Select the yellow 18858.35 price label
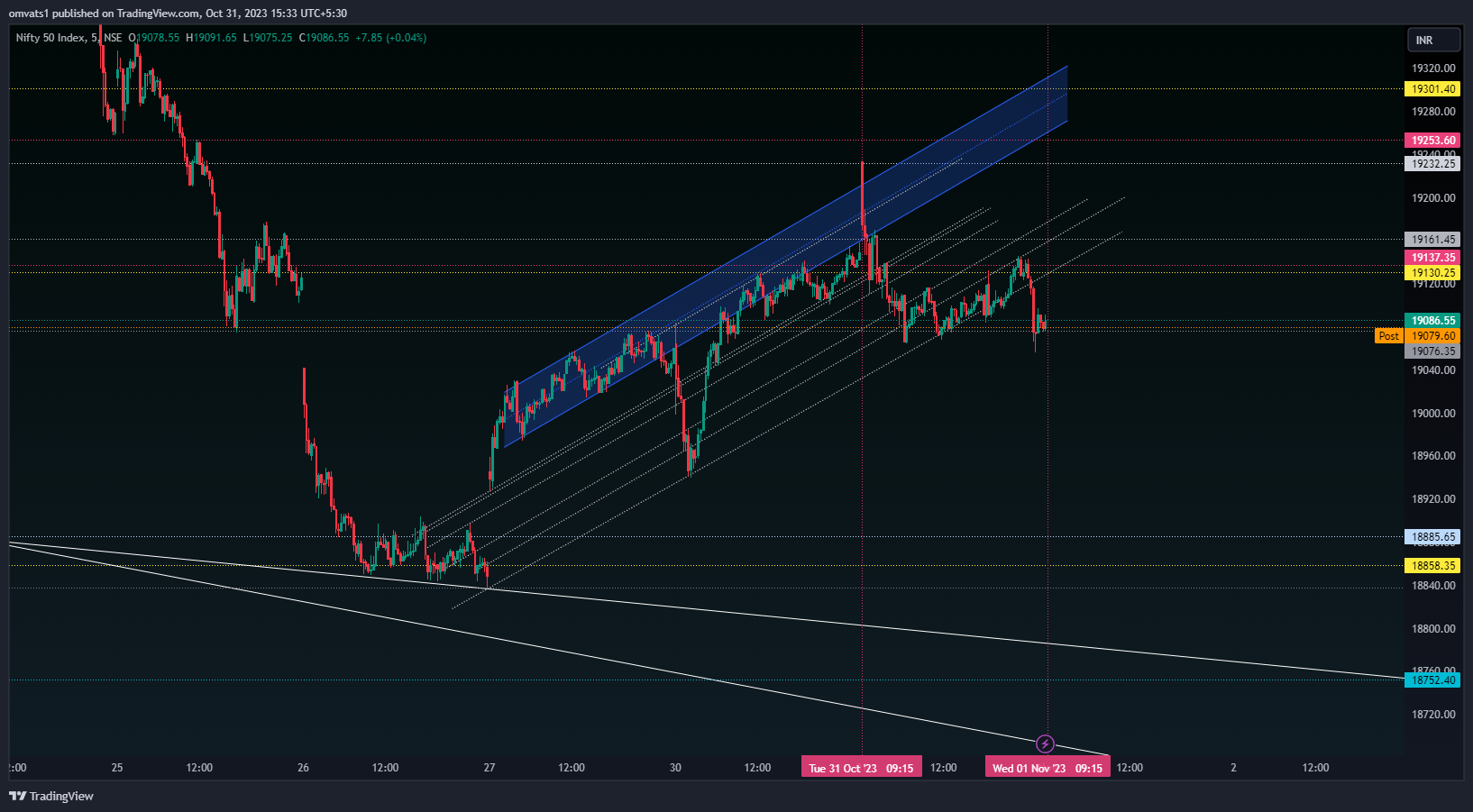 click(1432, 566)
